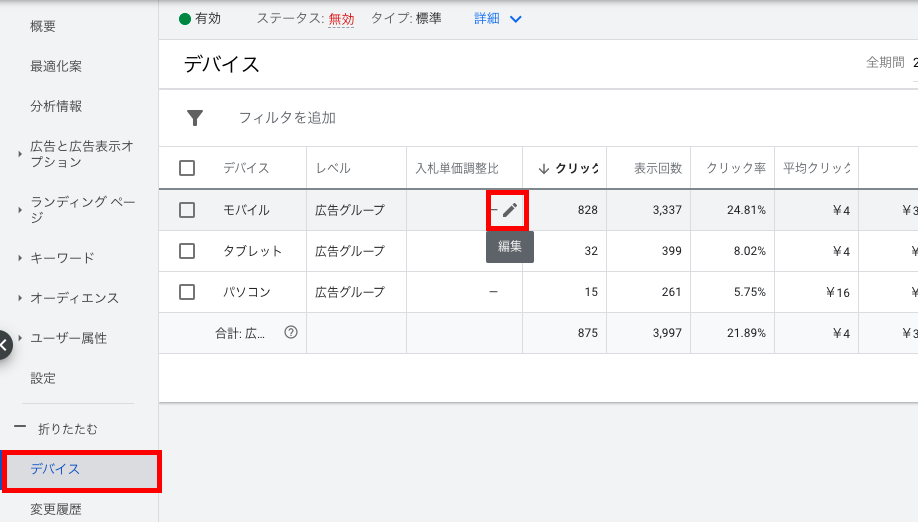
Task: Sort by 表示回数 column header
Action: click(657, 168)
